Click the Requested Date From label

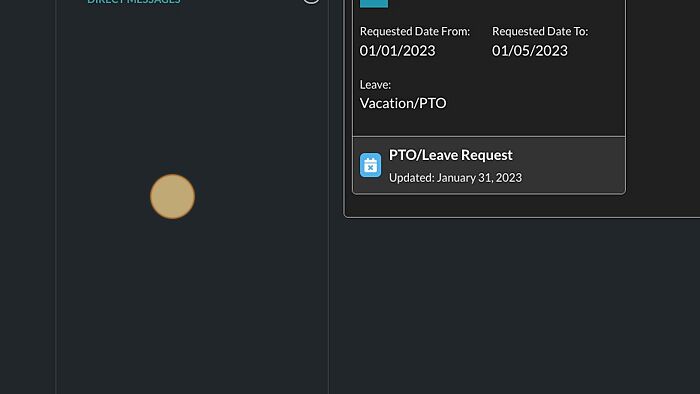pyautogui.click(x=415, y=31)
